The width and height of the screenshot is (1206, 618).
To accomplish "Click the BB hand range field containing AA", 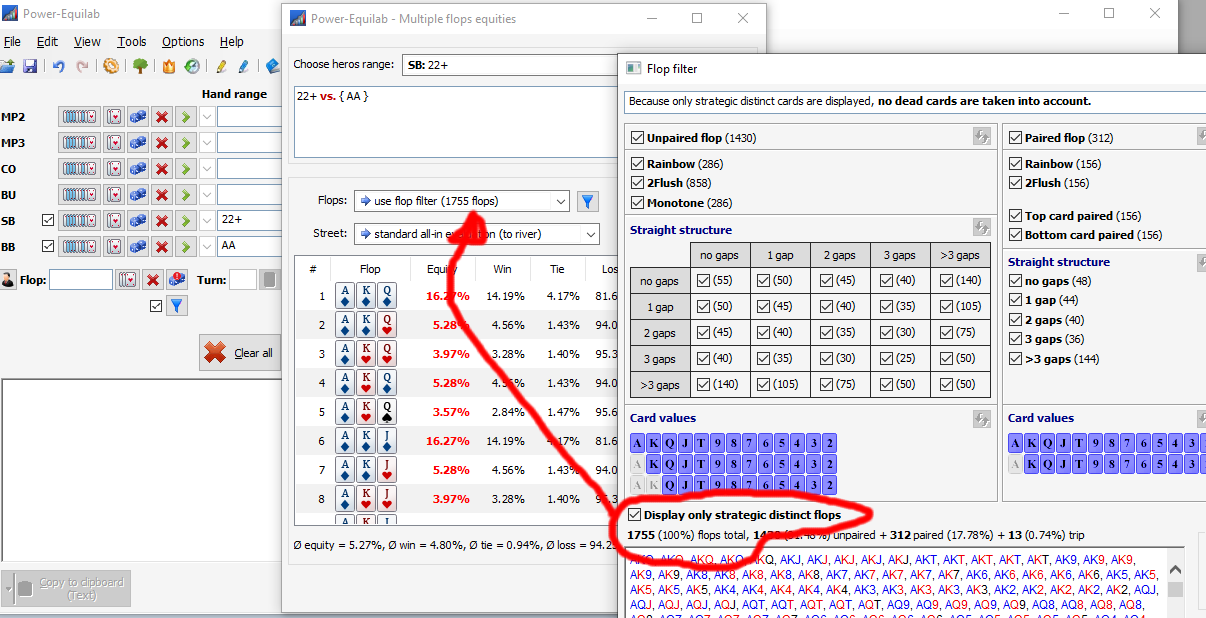I will click(249, 246).
